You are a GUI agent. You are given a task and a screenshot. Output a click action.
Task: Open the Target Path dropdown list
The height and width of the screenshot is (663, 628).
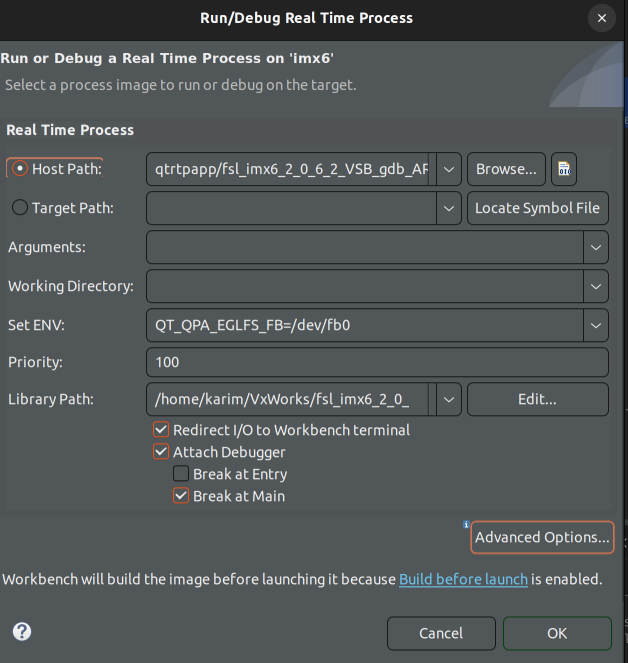pos(449,208)
